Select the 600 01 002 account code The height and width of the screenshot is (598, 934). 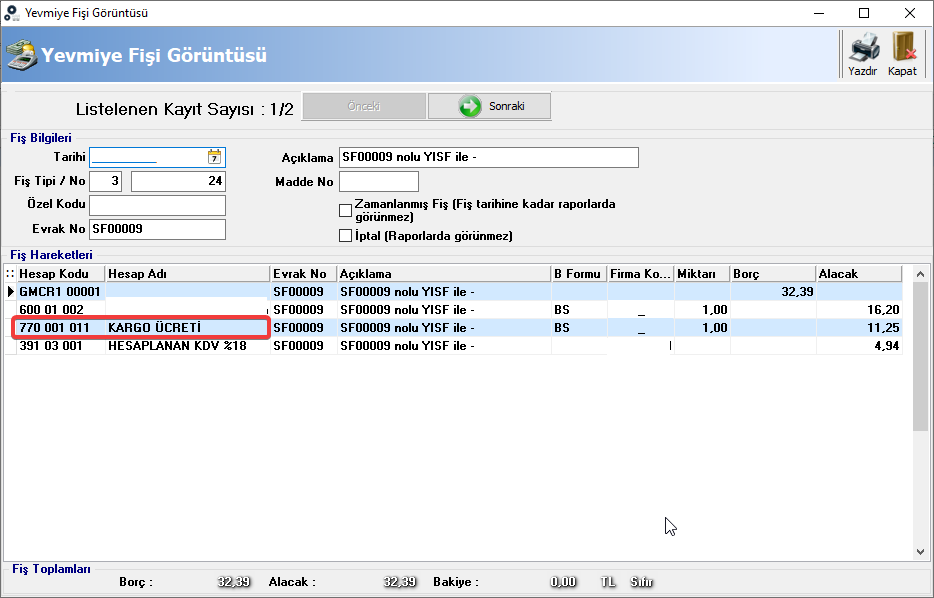(x=52, y=310)
